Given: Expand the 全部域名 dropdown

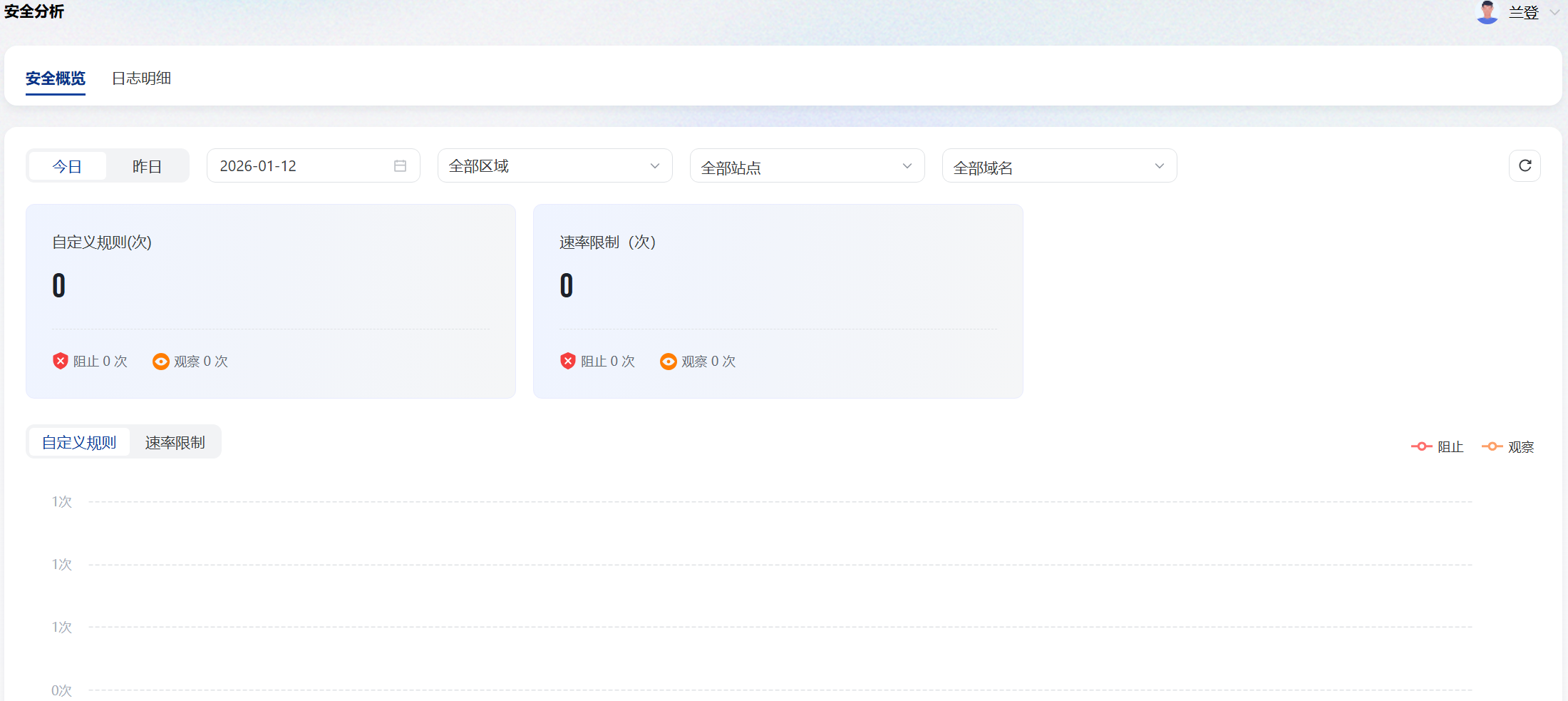Looking at the screenshot, I should (1059, 165).
